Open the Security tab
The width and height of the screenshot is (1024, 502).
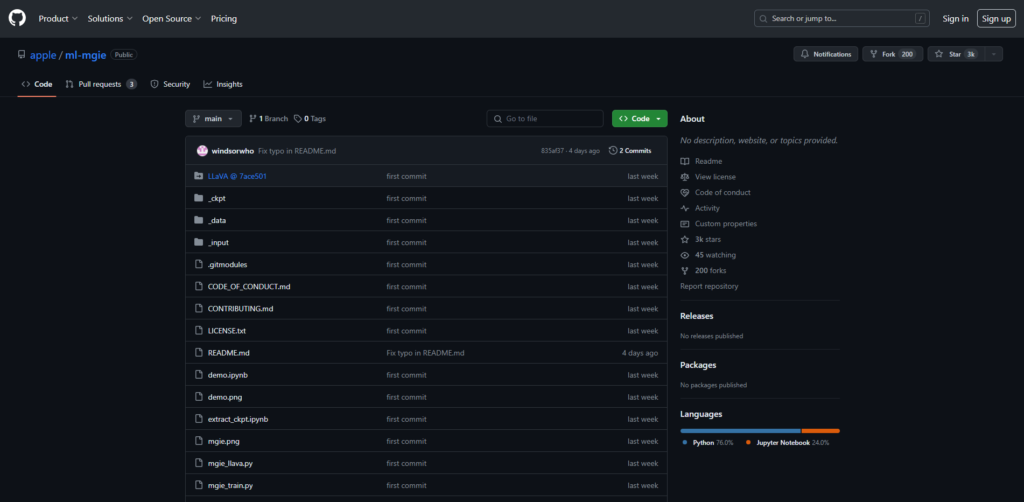[x=170, y=84]
